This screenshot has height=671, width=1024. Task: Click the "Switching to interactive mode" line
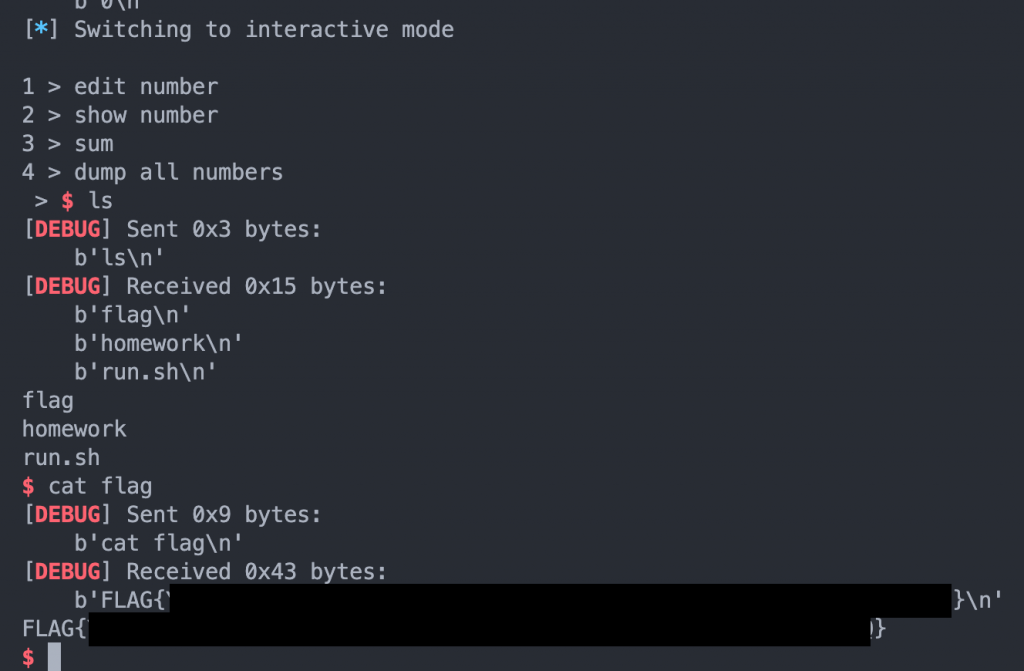264,30
